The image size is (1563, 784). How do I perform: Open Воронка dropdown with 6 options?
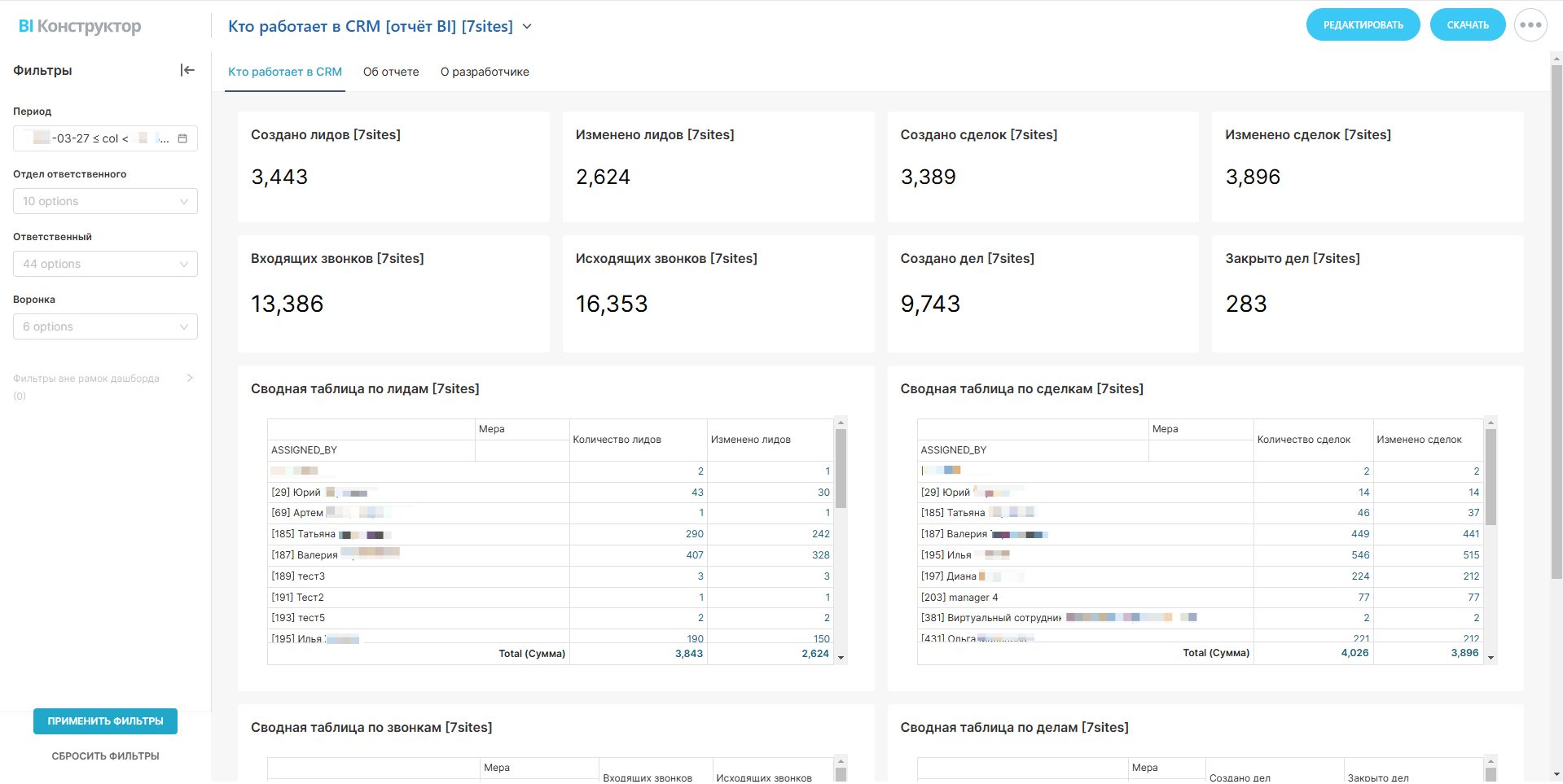tap(105, 326)
